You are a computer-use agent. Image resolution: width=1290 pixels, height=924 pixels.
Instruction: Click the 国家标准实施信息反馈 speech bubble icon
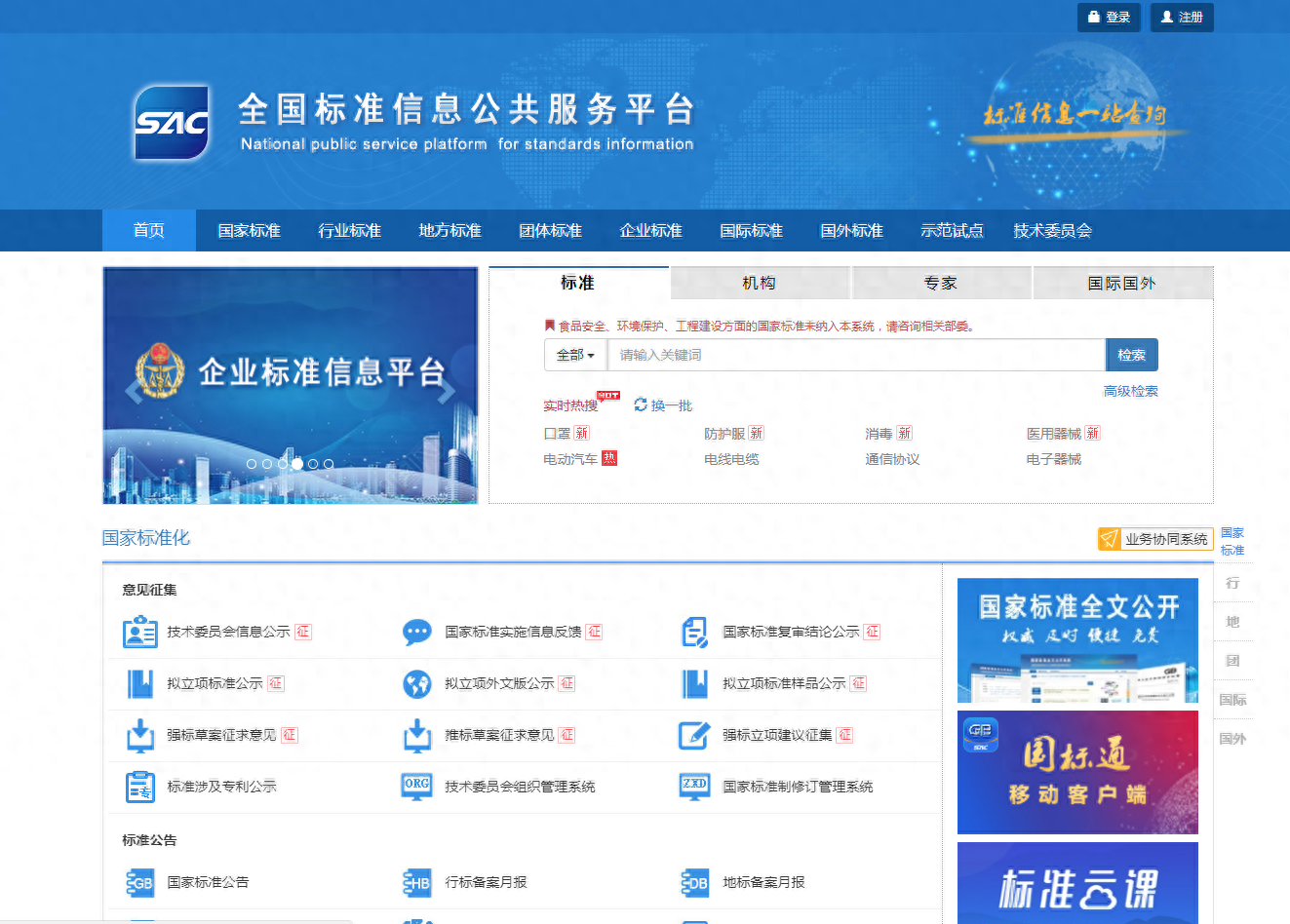click(x=417, y=632)
